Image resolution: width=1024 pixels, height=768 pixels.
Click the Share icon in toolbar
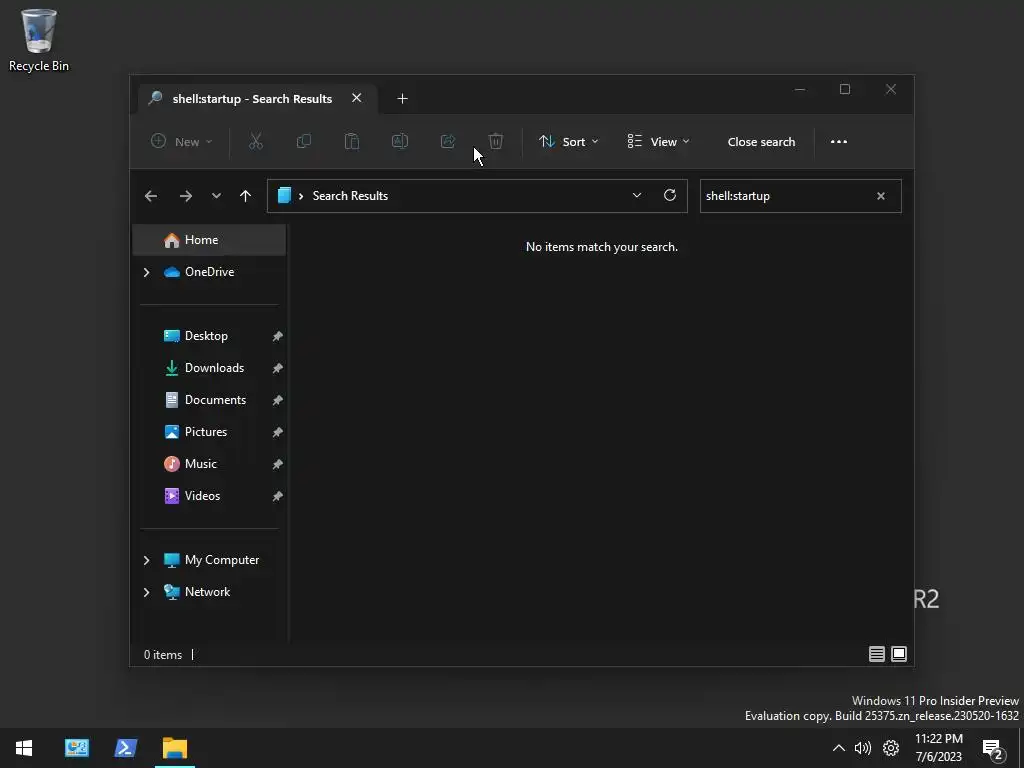pos(448,141)
